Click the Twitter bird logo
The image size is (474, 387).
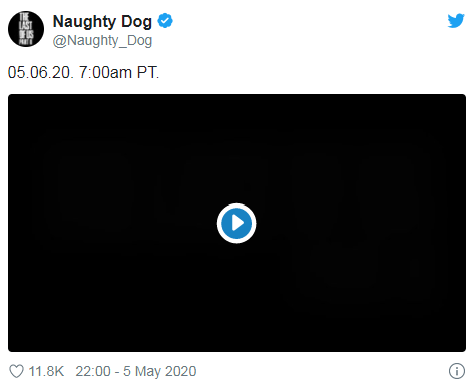(x=456, y=21)
